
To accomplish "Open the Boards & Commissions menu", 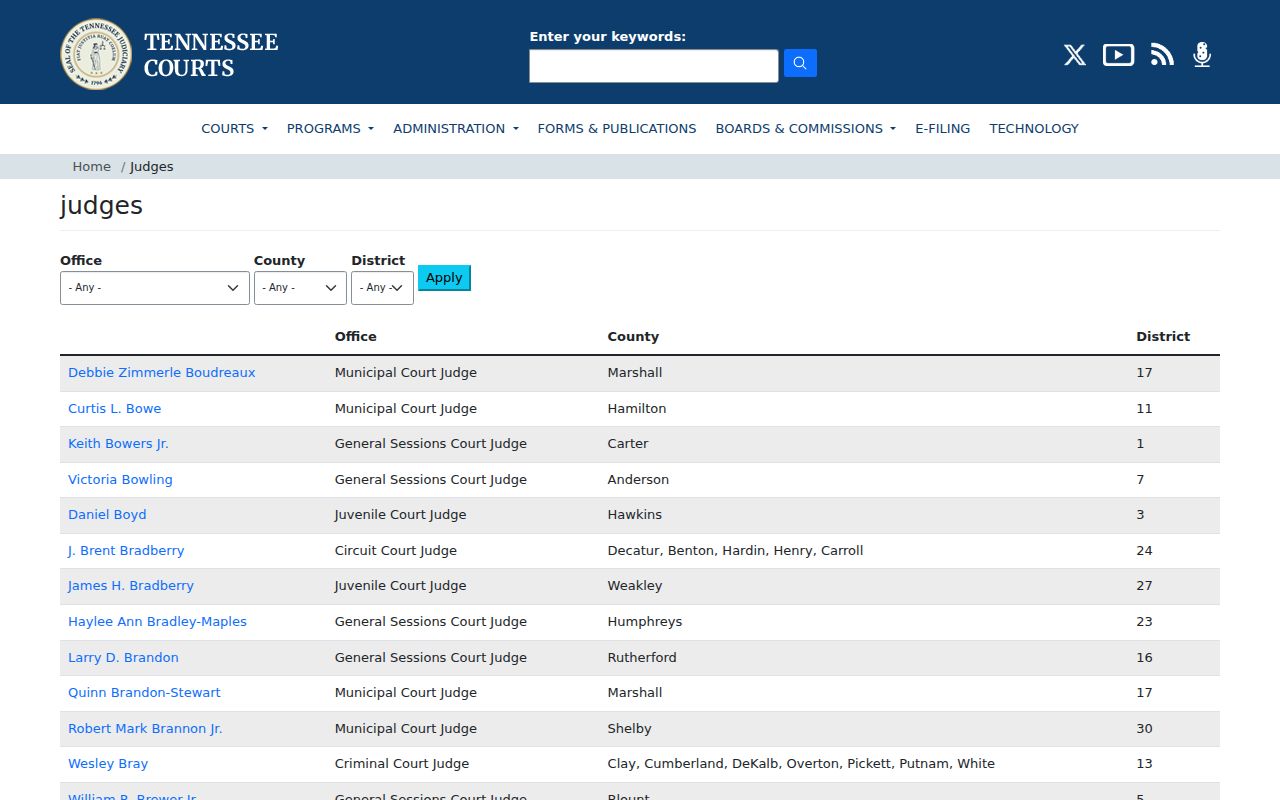I will (x=806, y=129).
